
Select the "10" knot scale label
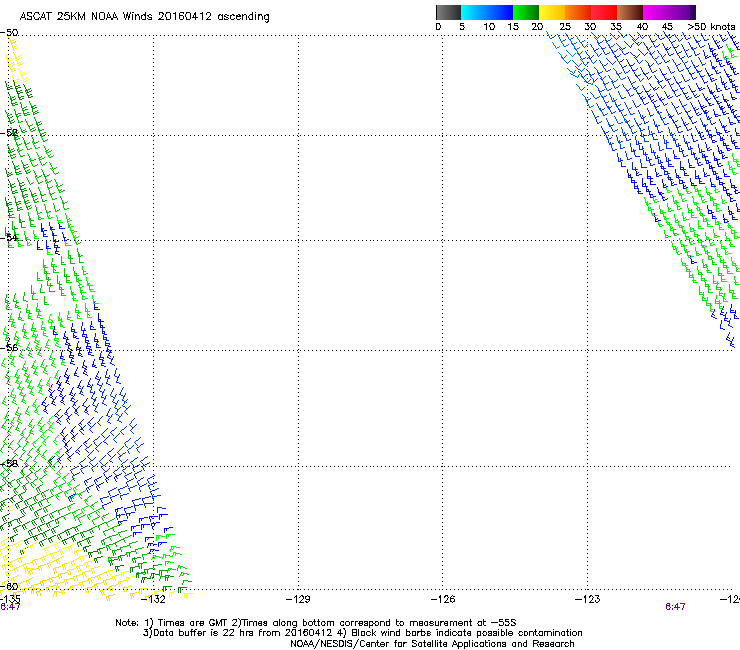pyautogui.click(x=489, y=27)
